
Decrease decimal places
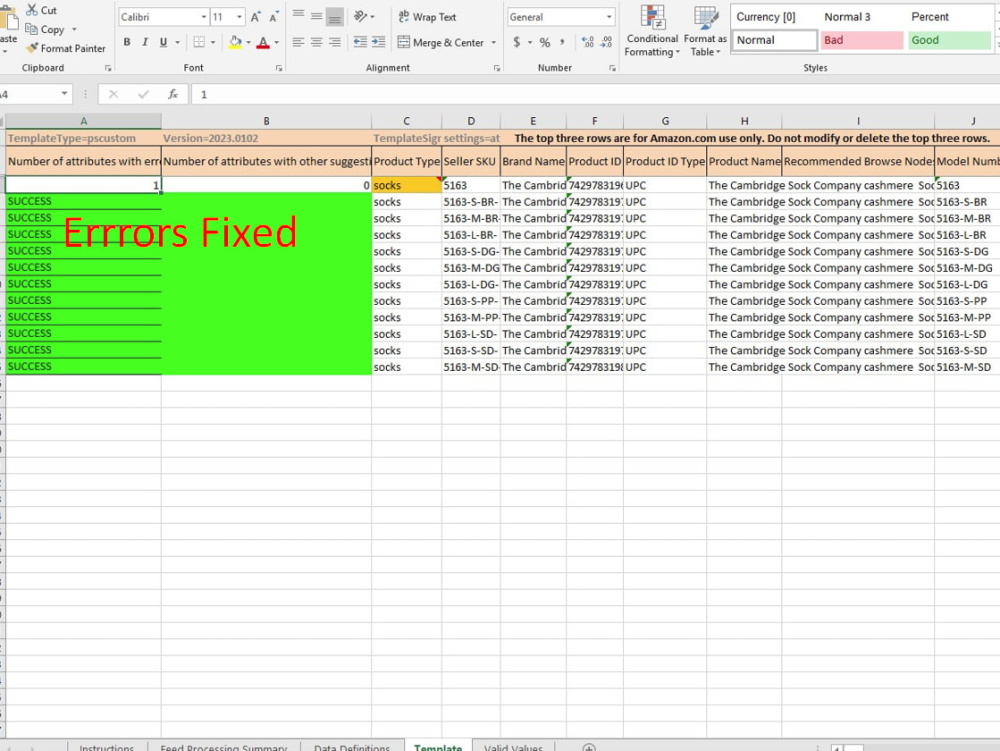[606, 42]
